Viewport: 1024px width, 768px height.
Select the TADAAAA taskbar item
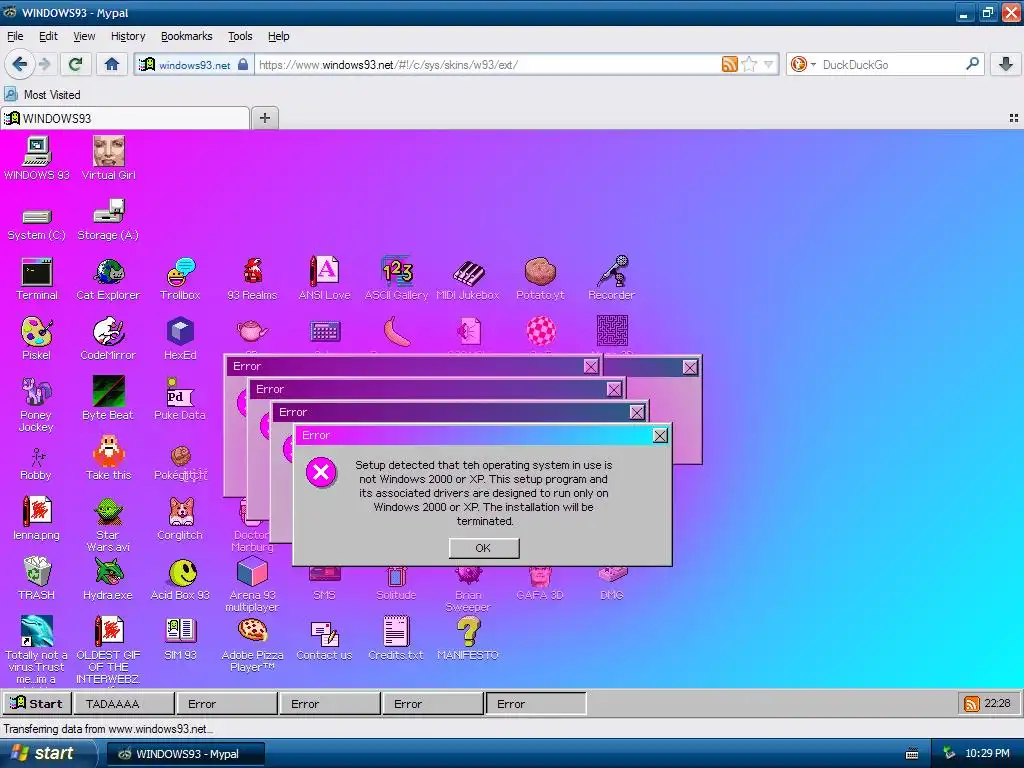pyautogui.click(x=123, y=703)
